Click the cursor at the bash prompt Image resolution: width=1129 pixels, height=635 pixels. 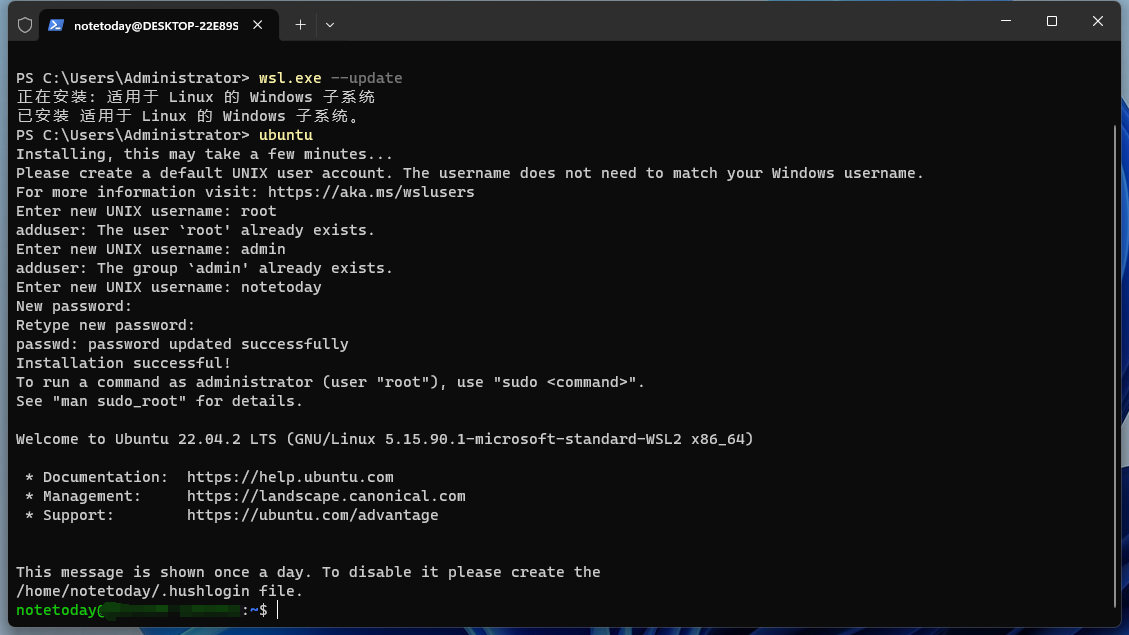point(278,610)
